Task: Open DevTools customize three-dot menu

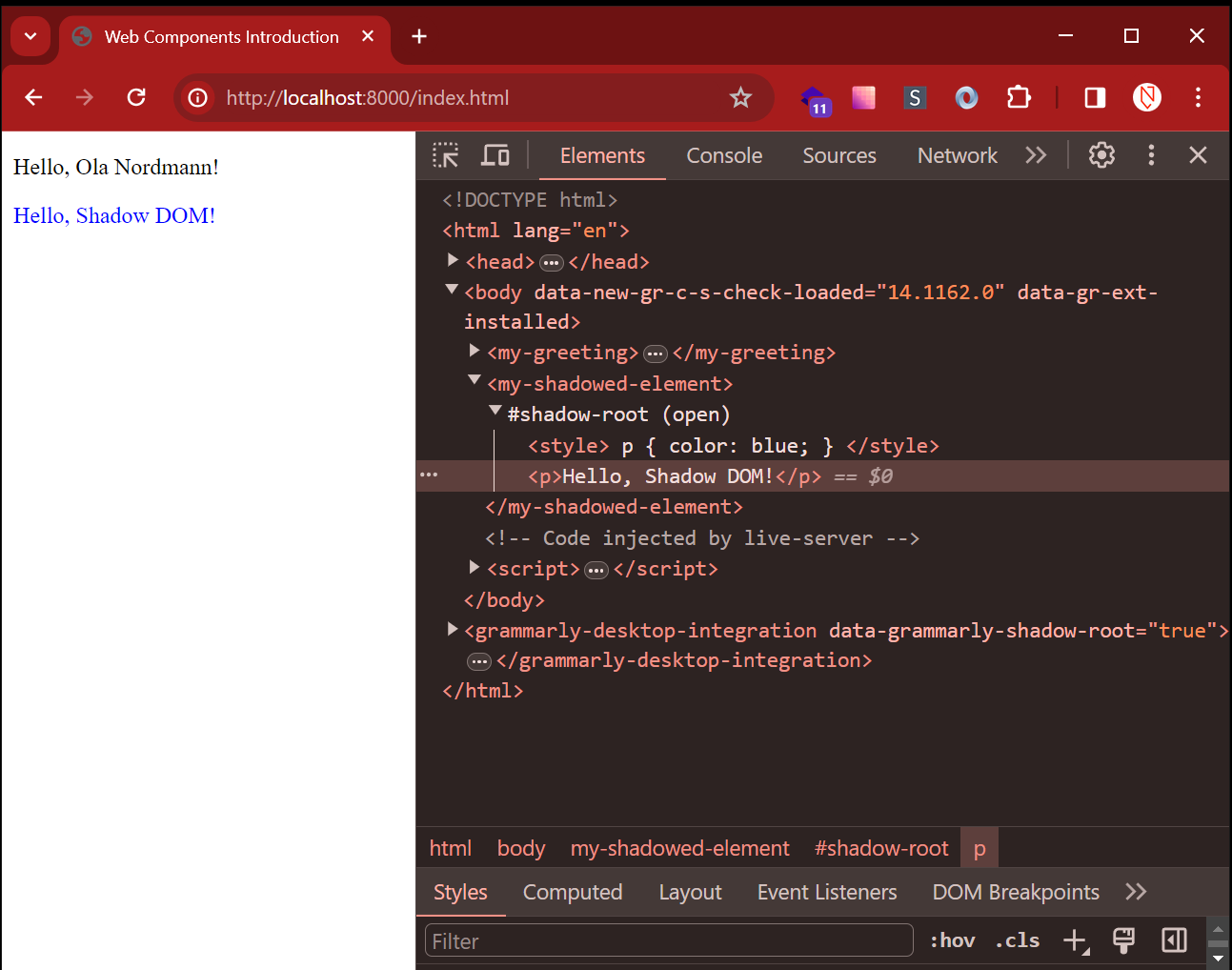Action: coord(1151,155)
